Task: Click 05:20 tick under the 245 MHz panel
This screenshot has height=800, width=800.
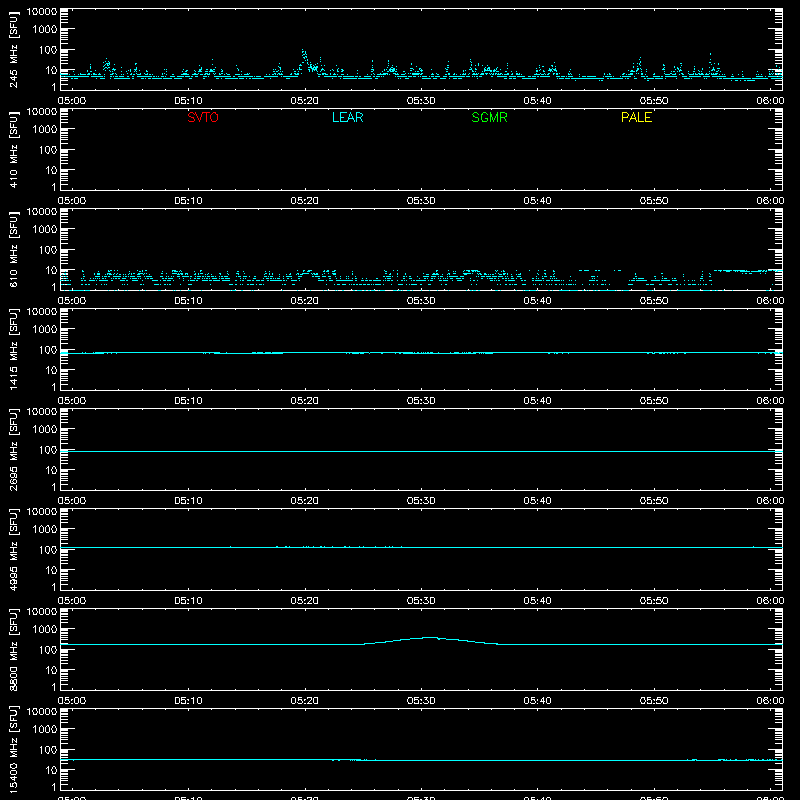Action: [x=305, y=101]
